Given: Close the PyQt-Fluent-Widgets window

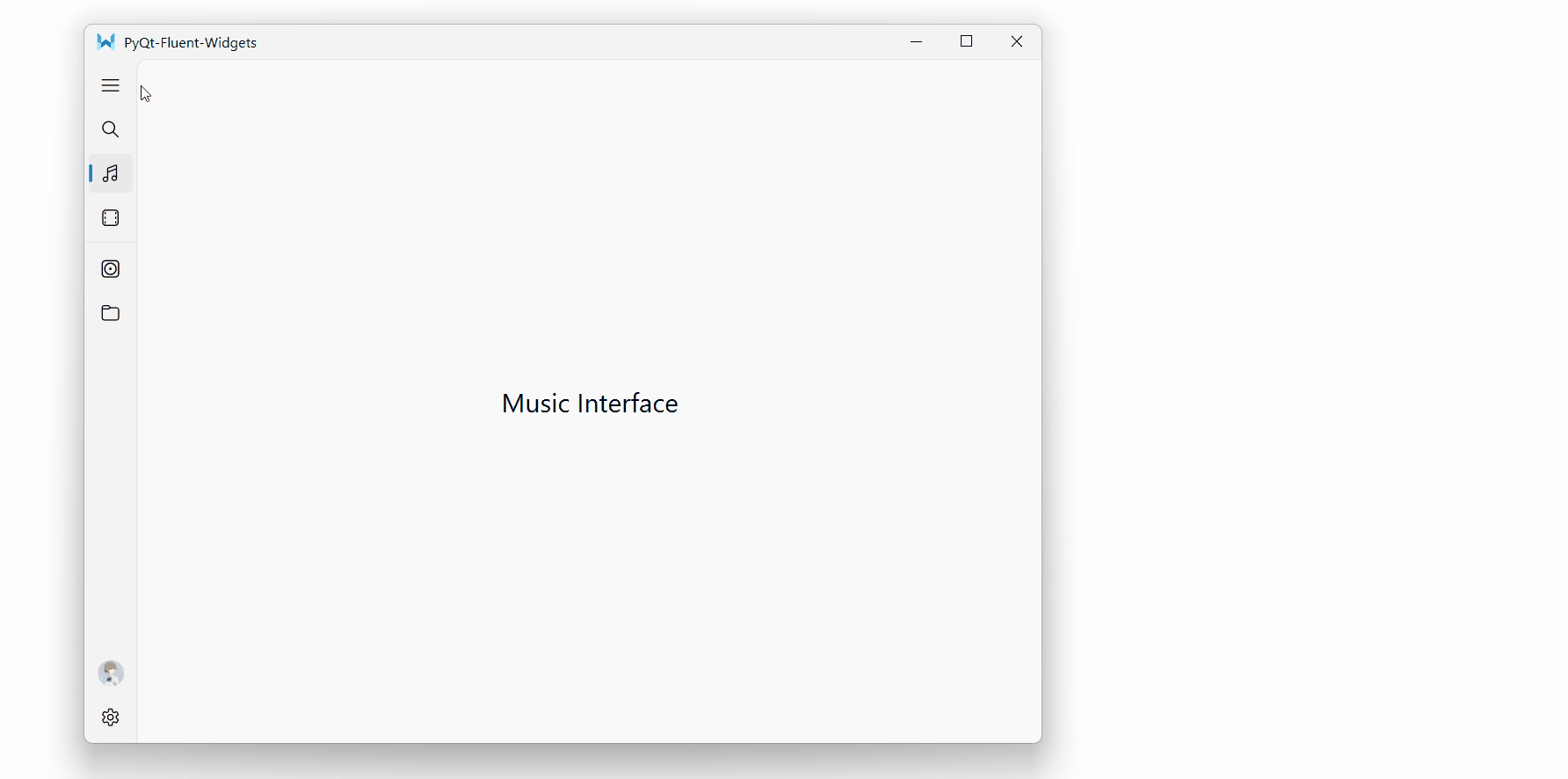Looking at the screenshot, I should (1017, 42).
